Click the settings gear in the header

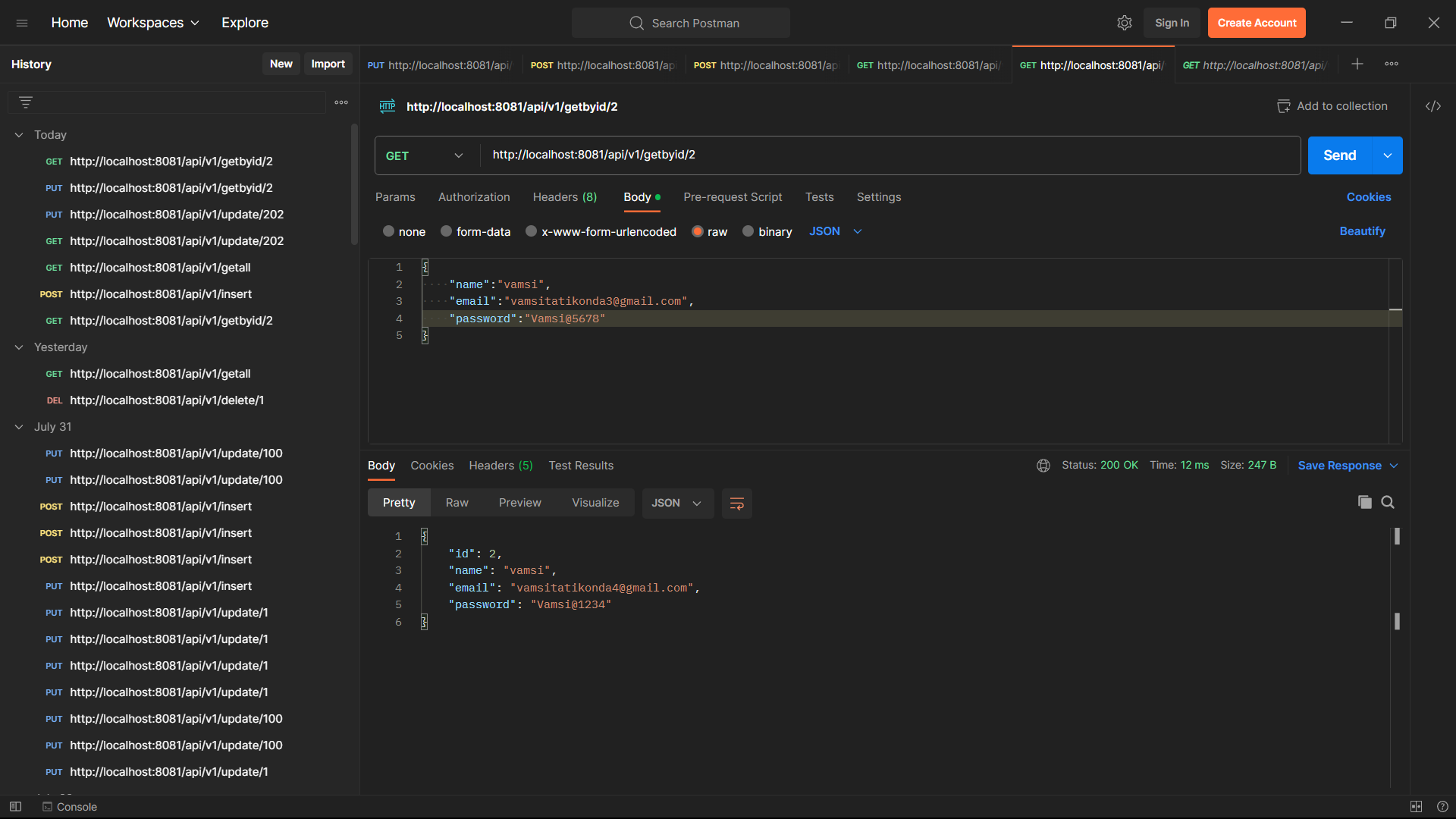click(x=1125, y=23)
